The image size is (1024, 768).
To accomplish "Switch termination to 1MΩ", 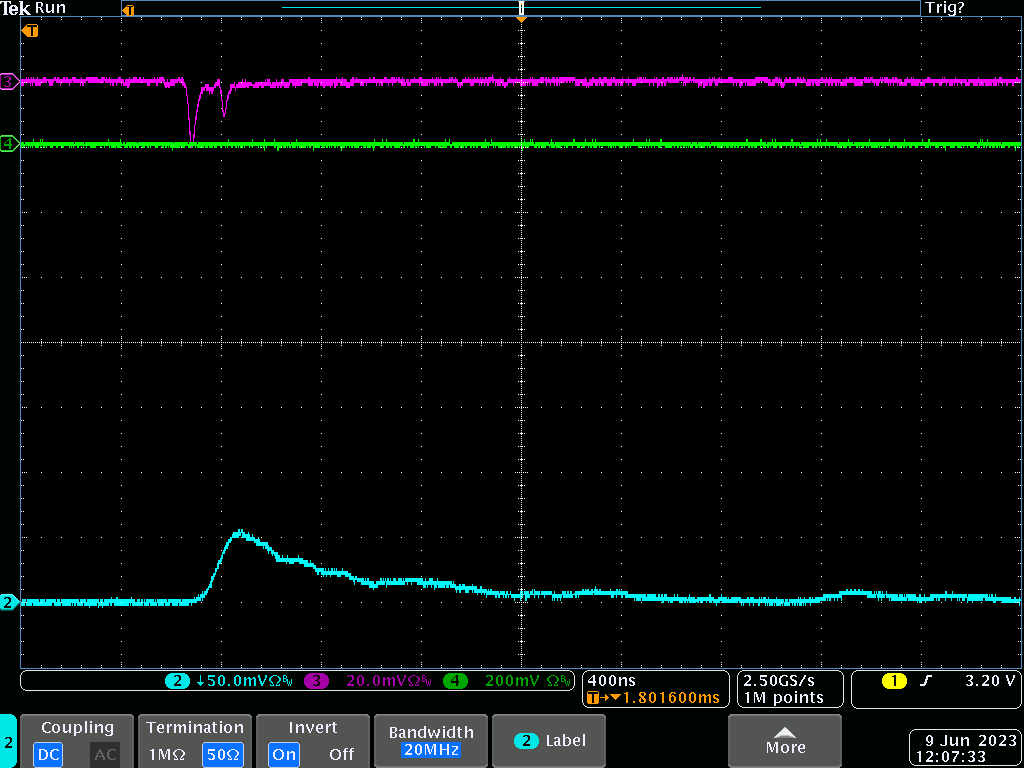I will (x=165, y=754).
